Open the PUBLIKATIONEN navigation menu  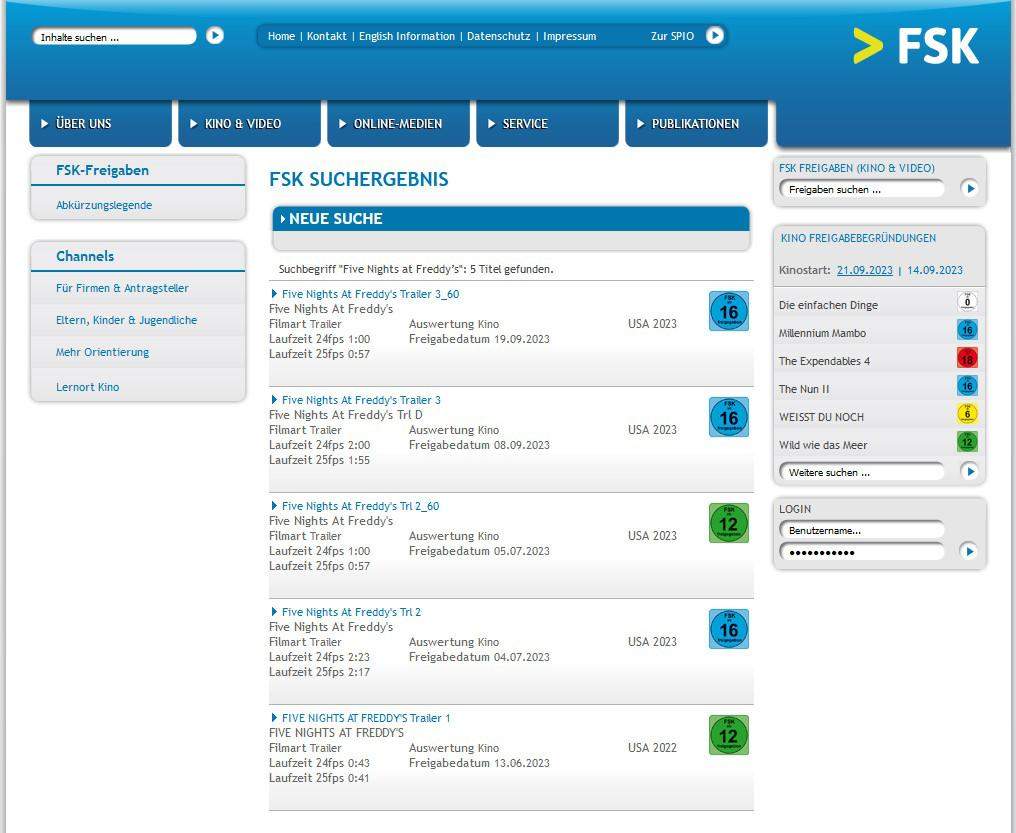point(695,124)
